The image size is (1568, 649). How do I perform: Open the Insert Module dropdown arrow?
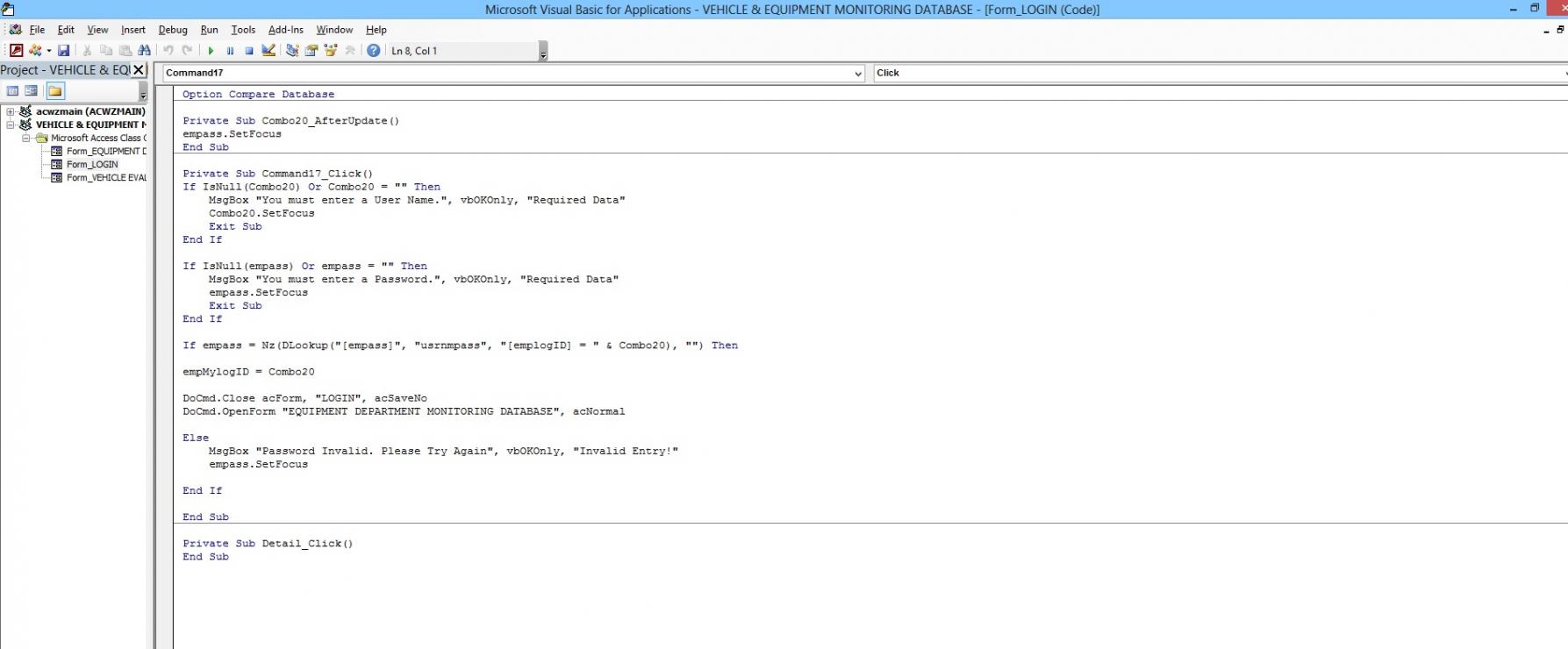coord(48,51)
